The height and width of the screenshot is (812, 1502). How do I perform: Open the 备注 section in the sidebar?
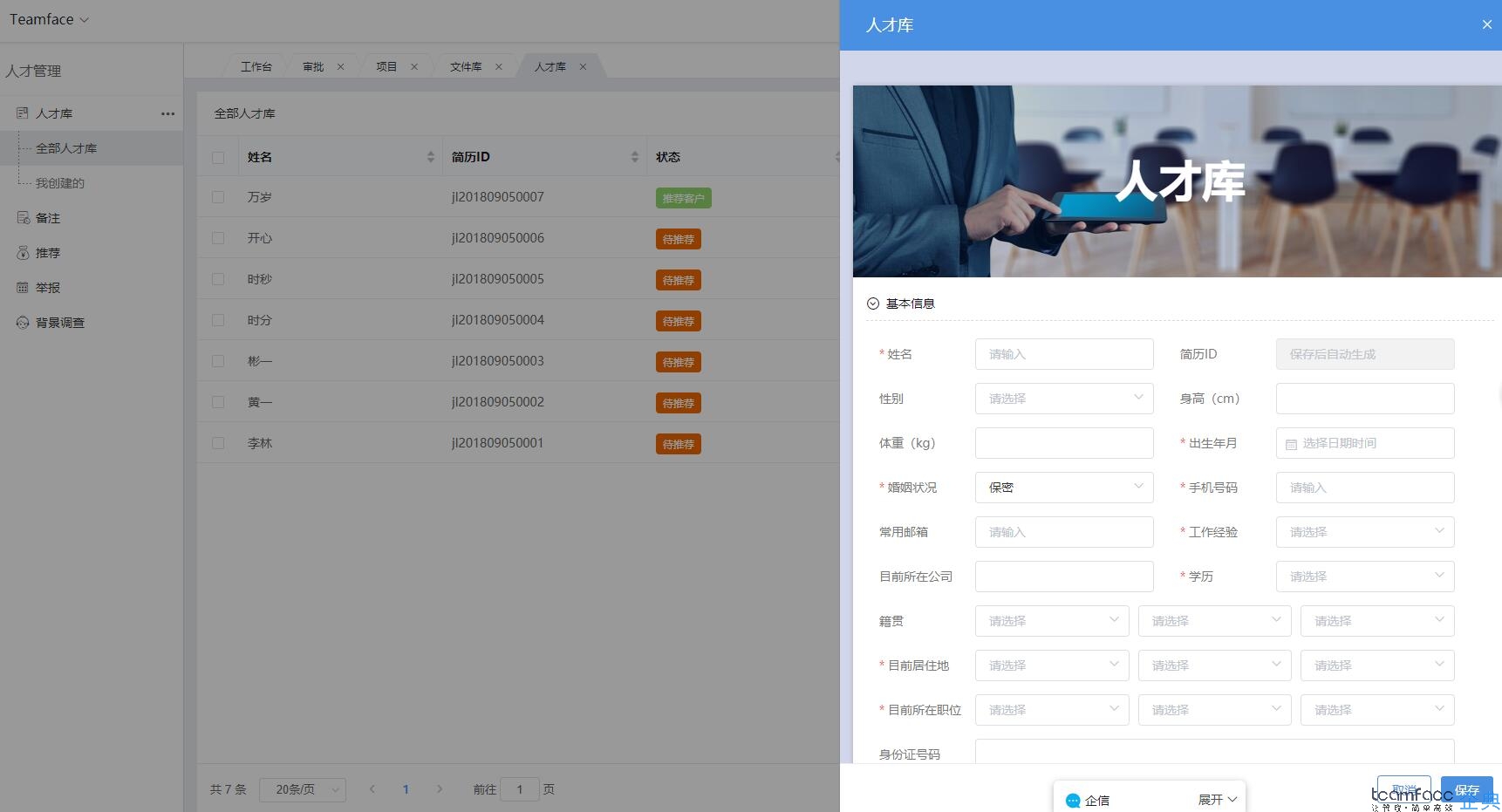(47, 218)
